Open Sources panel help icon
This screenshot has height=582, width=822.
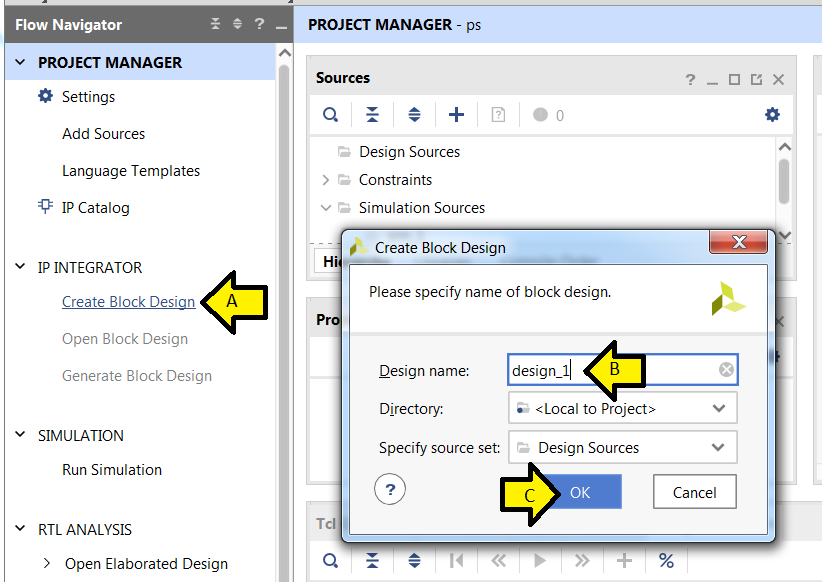pyautogui.click(x=690, y=80)
